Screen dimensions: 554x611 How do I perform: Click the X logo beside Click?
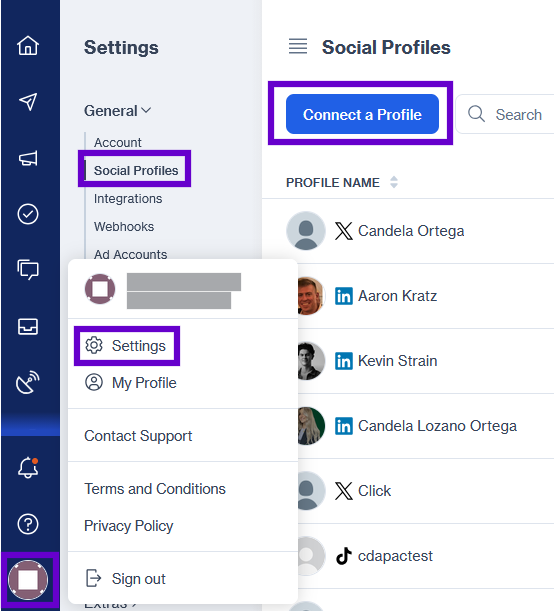click(x=344, y=491)
